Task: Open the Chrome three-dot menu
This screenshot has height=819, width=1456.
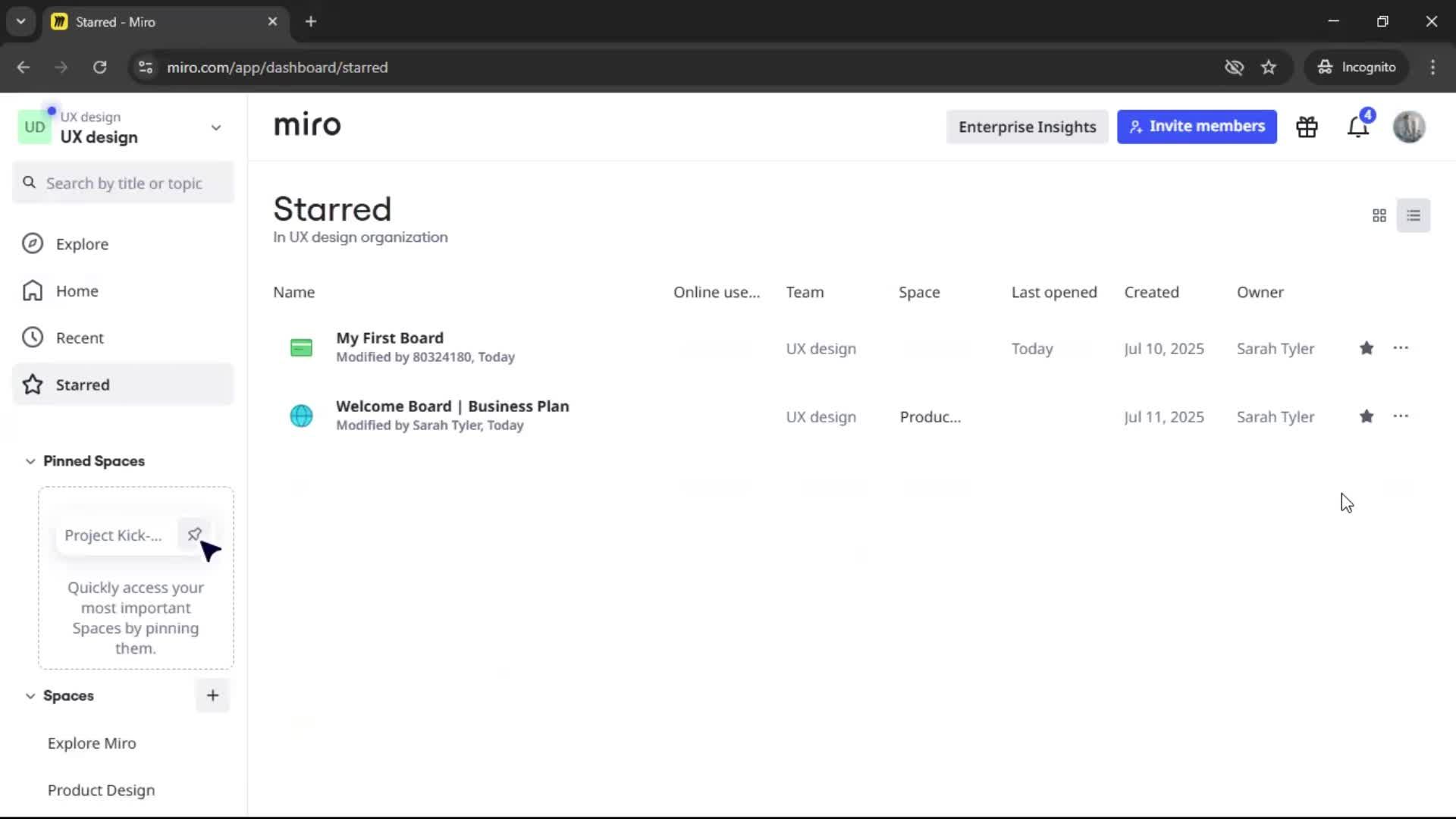Action: tap(1432, 67)
